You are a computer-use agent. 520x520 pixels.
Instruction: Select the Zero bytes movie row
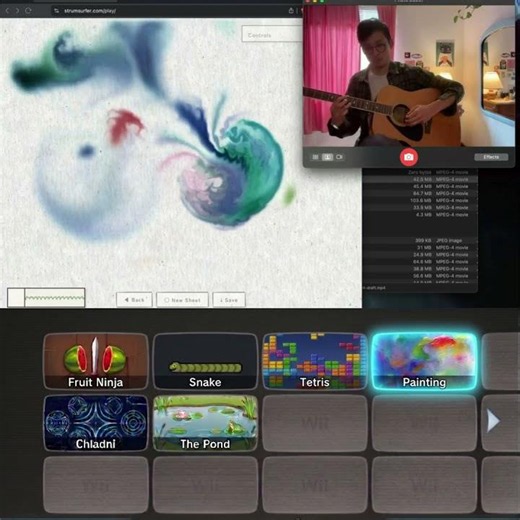420,172
